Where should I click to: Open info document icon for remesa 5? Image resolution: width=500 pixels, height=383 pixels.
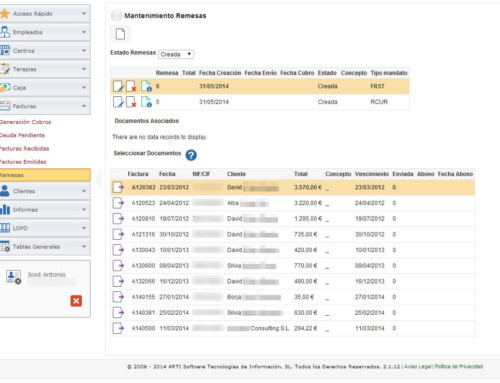[x=146, y=102]
